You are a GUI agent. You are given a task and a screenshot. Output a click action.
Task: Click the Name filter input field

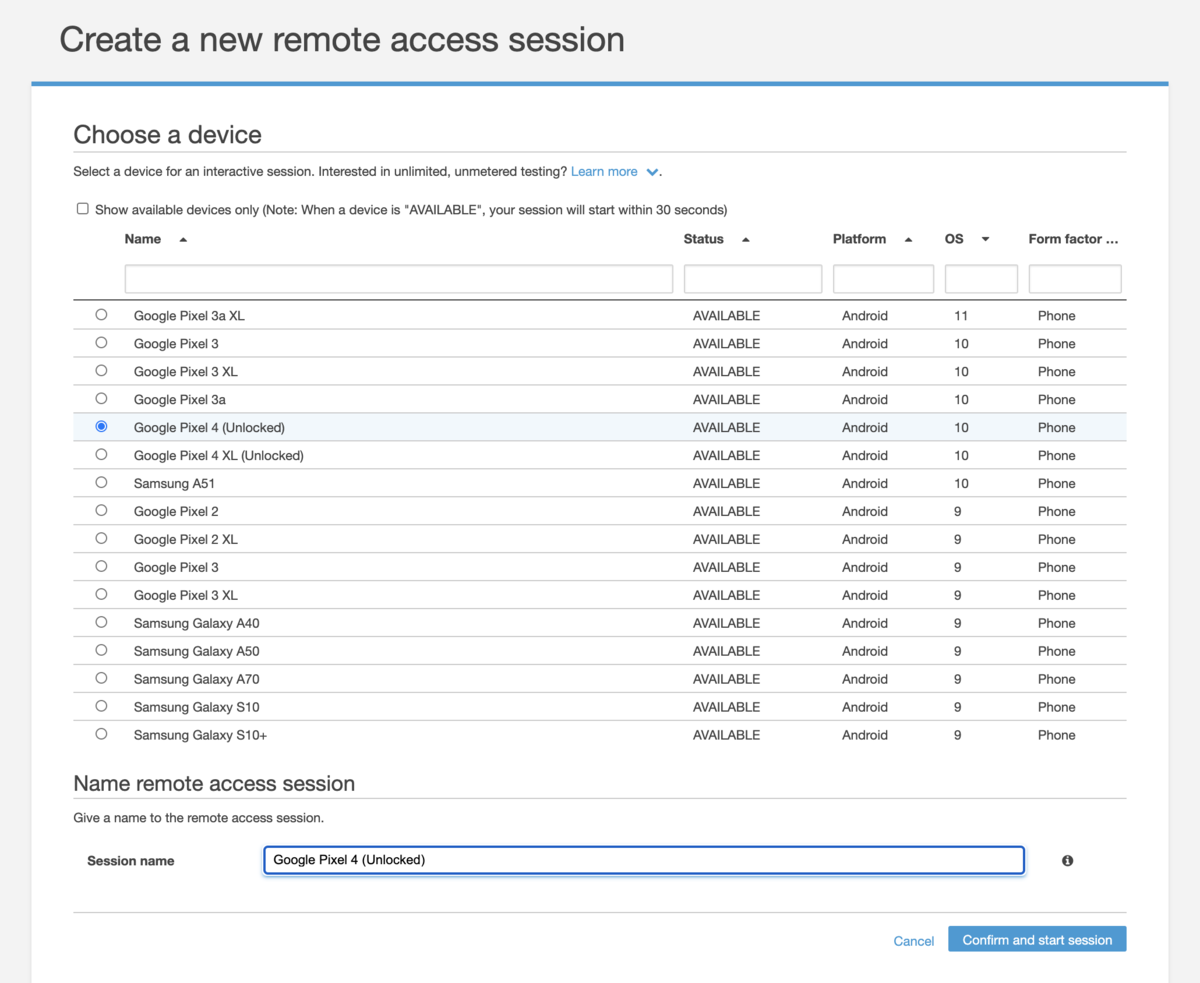398,279
